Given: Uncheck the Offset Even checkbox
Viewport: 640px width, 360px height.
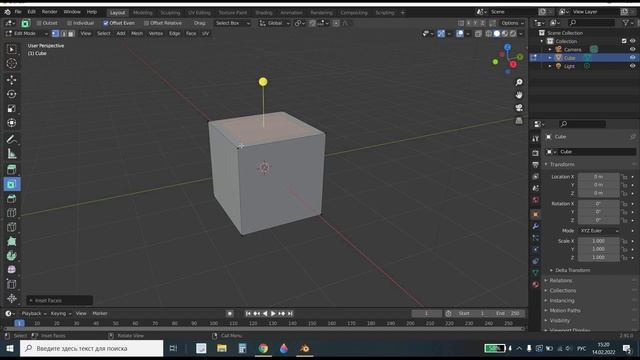Looking at the screenshot, I should click(106, 23).
